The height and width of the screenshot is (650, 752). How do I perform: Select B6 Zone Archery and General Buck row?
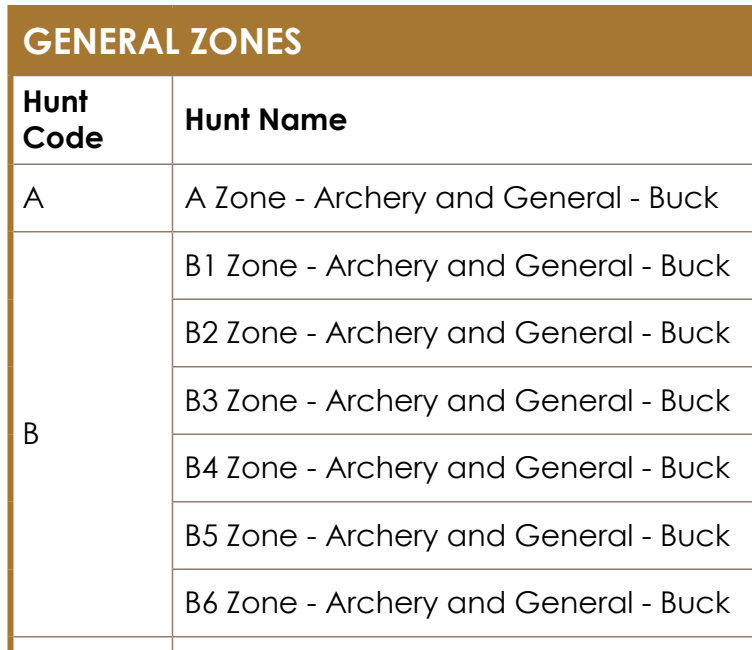pyautogui.click(x=462, y=603)
